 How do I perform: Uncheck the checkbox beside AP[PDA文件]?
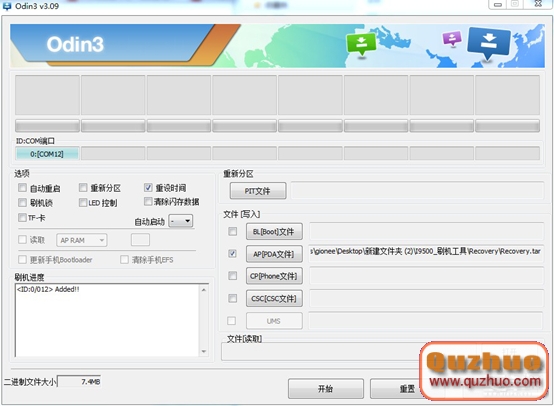pyautogui.click(x=232, y=253)
